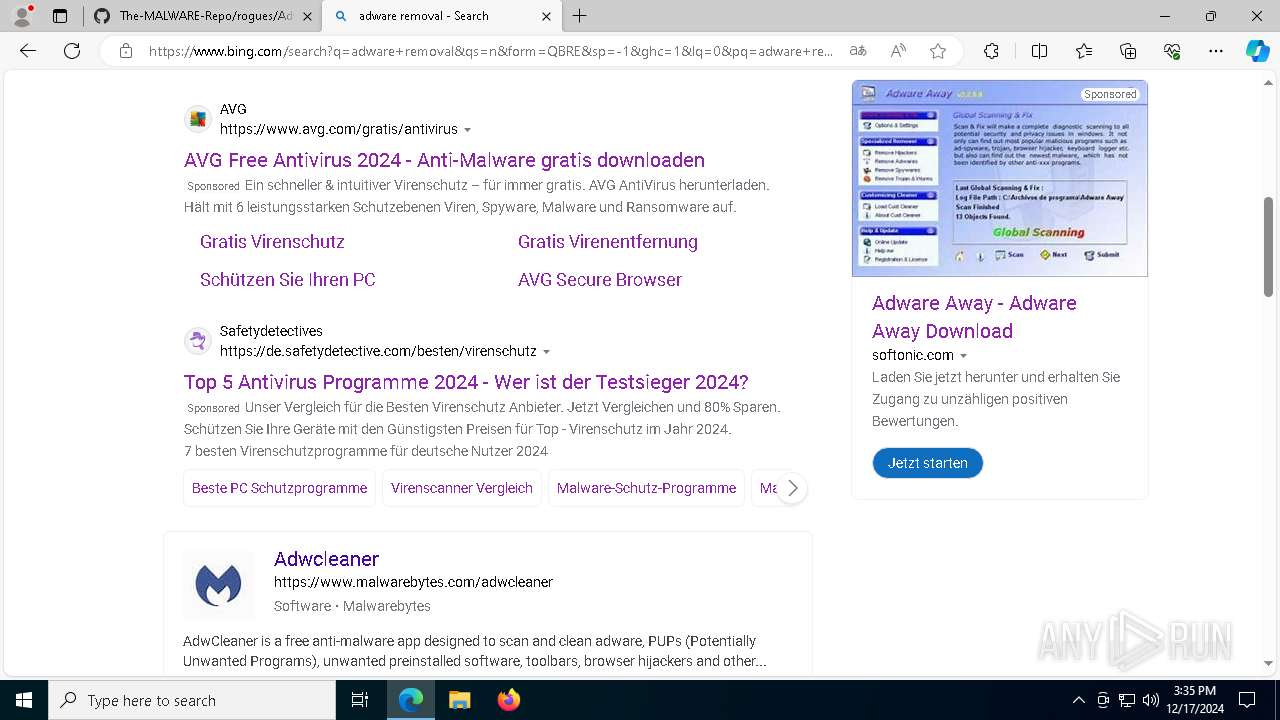Click the page vertical scrollbar thumb

pyautogui.click(x=1269, y=247)
